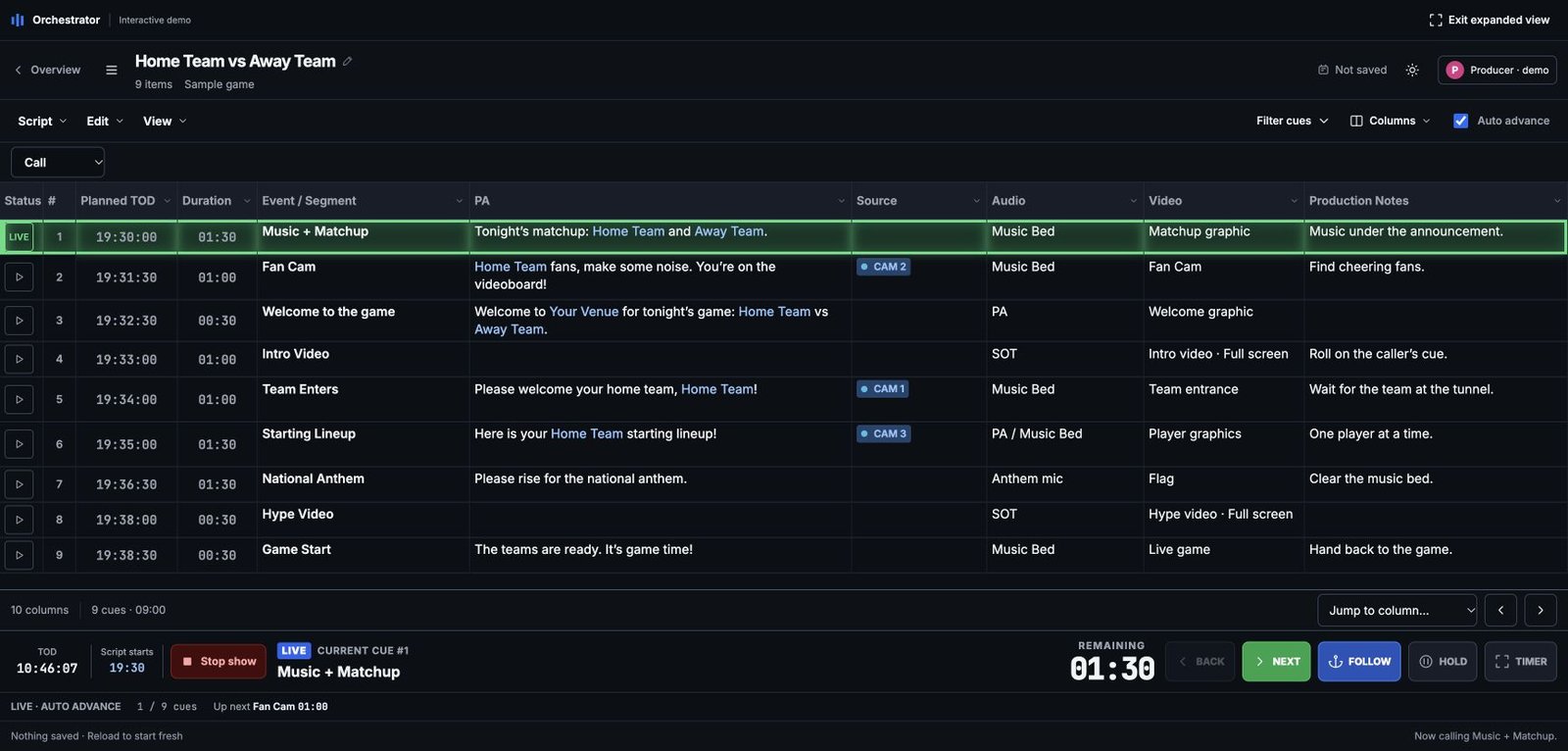Select PA / Music Bed audio cell
Screen dimensions: 1568x751
[x=1064, y=444]
